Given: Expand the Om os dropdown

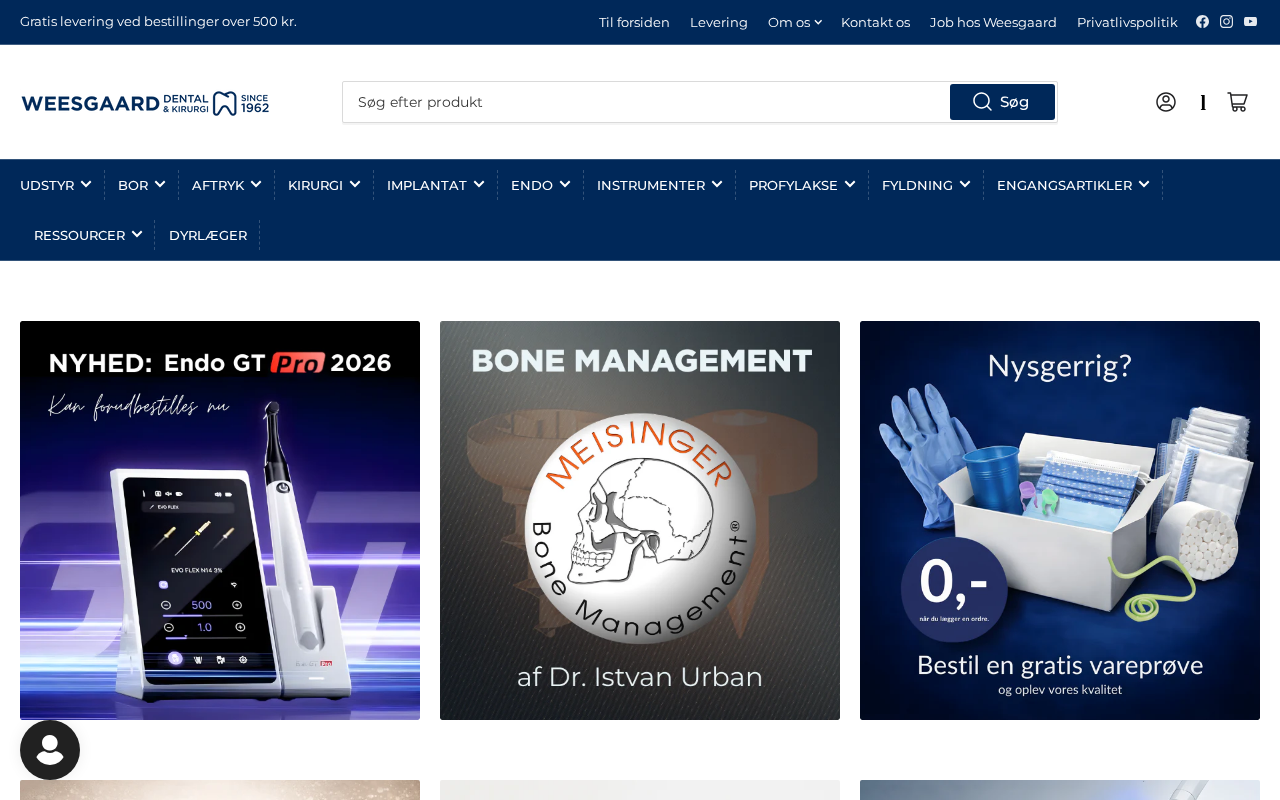Looking at the screenshot, I should point(794,22).
